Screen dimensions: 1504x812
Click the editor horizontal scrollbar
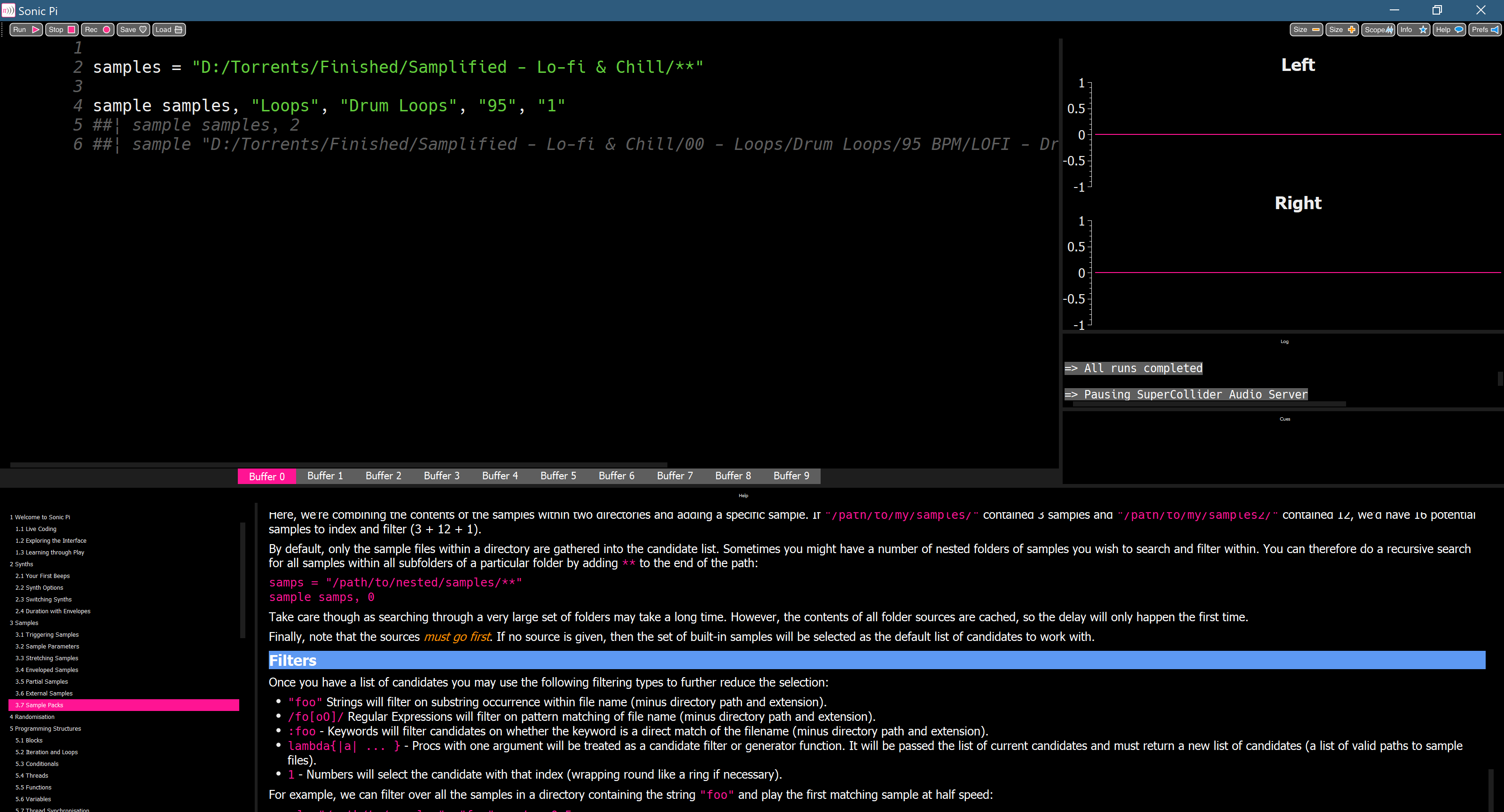click(x=338, y=465)
